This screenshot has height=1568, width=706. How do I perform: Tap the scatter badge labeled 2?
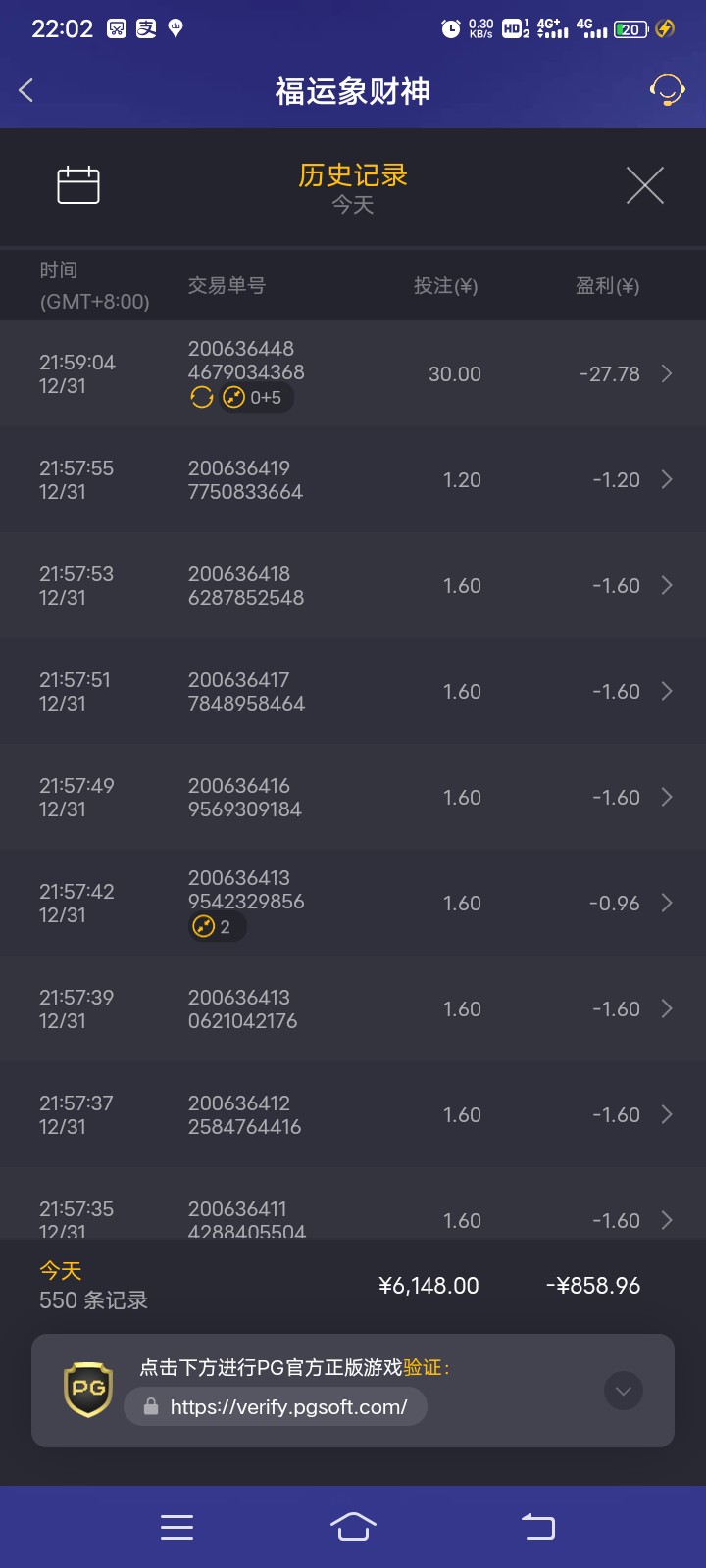coord(217,927)
